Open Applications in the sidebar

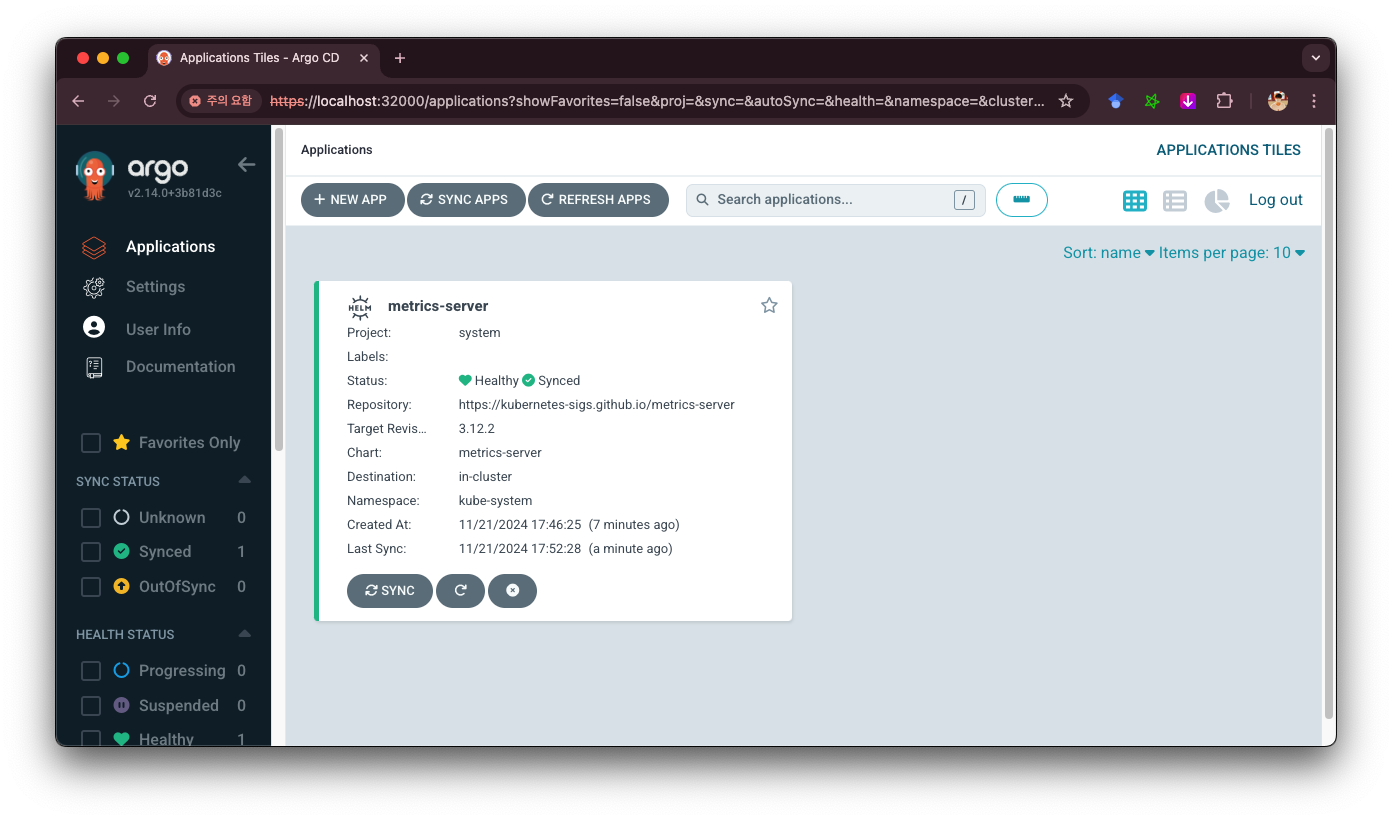(170, 247)
